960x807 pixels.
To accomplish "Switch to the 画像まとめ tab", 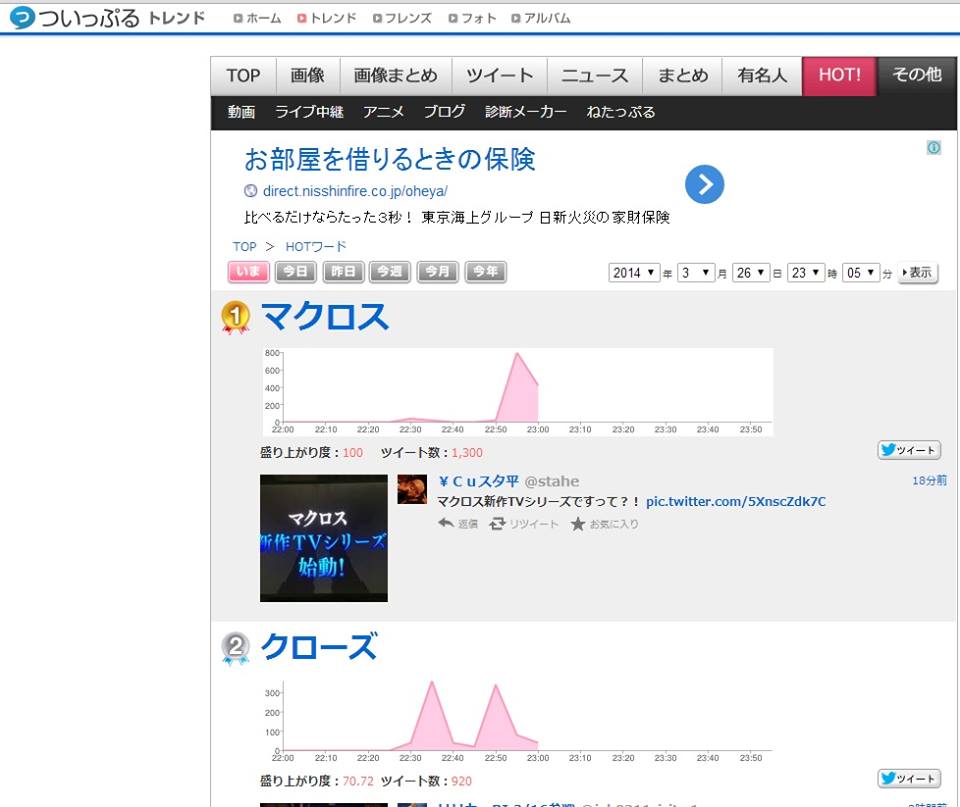I will coord(396,76).
